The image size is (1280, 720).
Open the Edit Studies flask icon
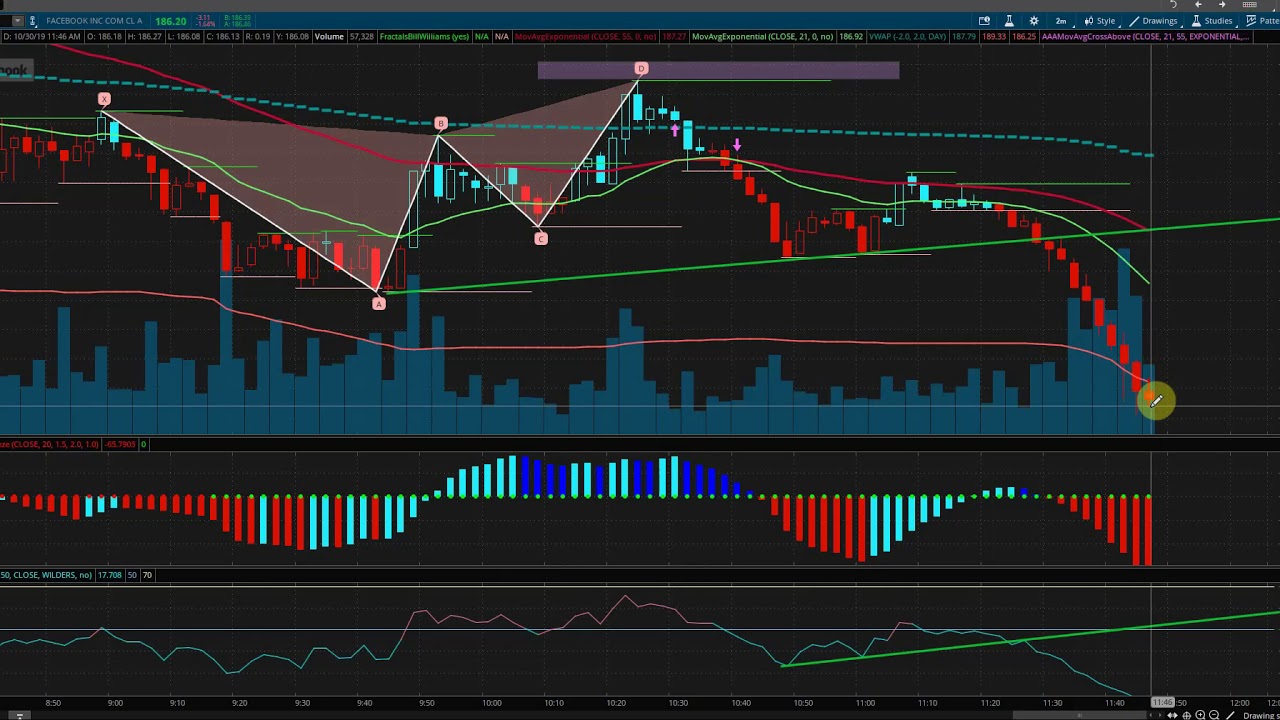[1009, 21]
